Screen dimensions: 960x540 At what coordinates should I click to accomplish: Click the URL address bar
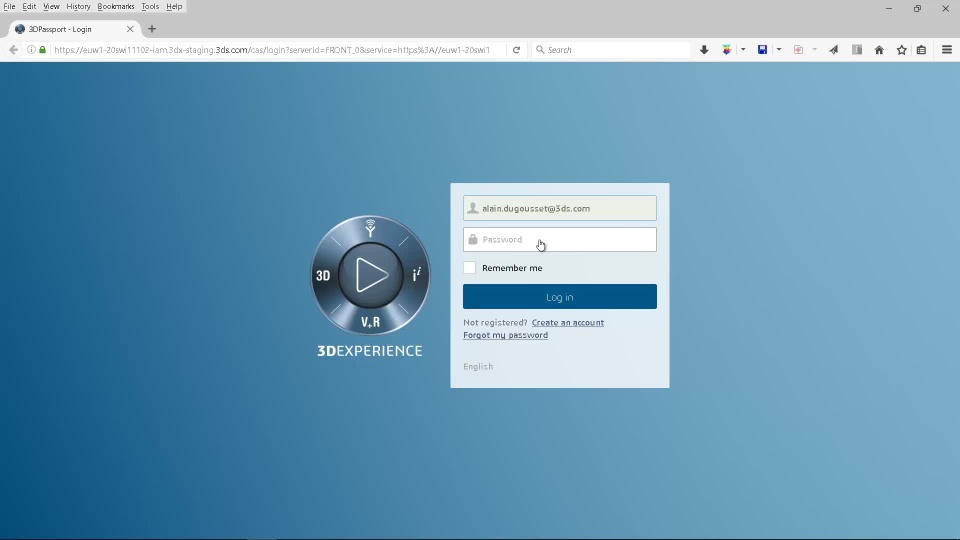[272, 50]
